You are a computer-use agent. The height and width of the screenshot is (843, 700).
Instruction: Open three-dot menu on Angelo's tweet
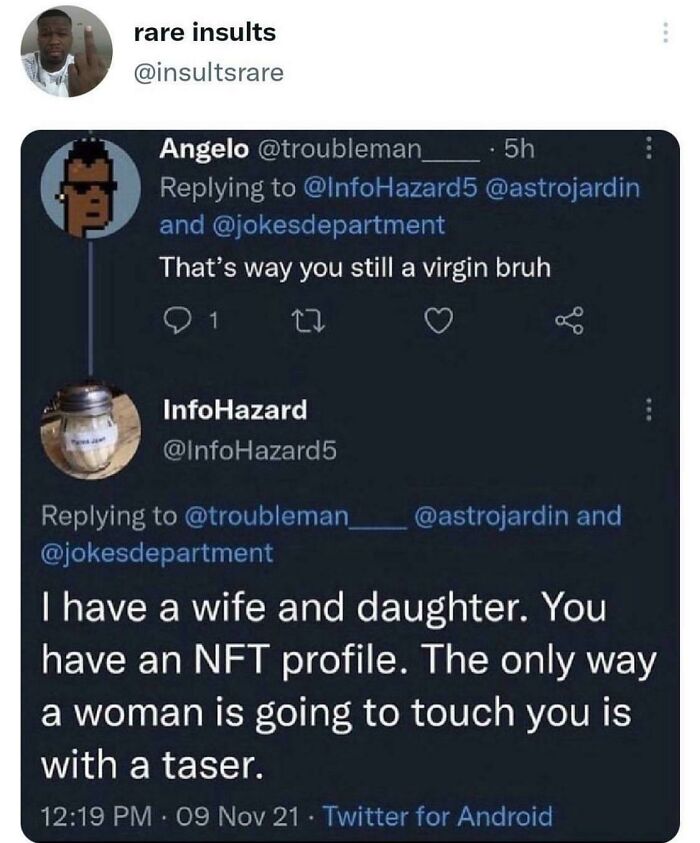pyautogui.click(x=648, y=149)
